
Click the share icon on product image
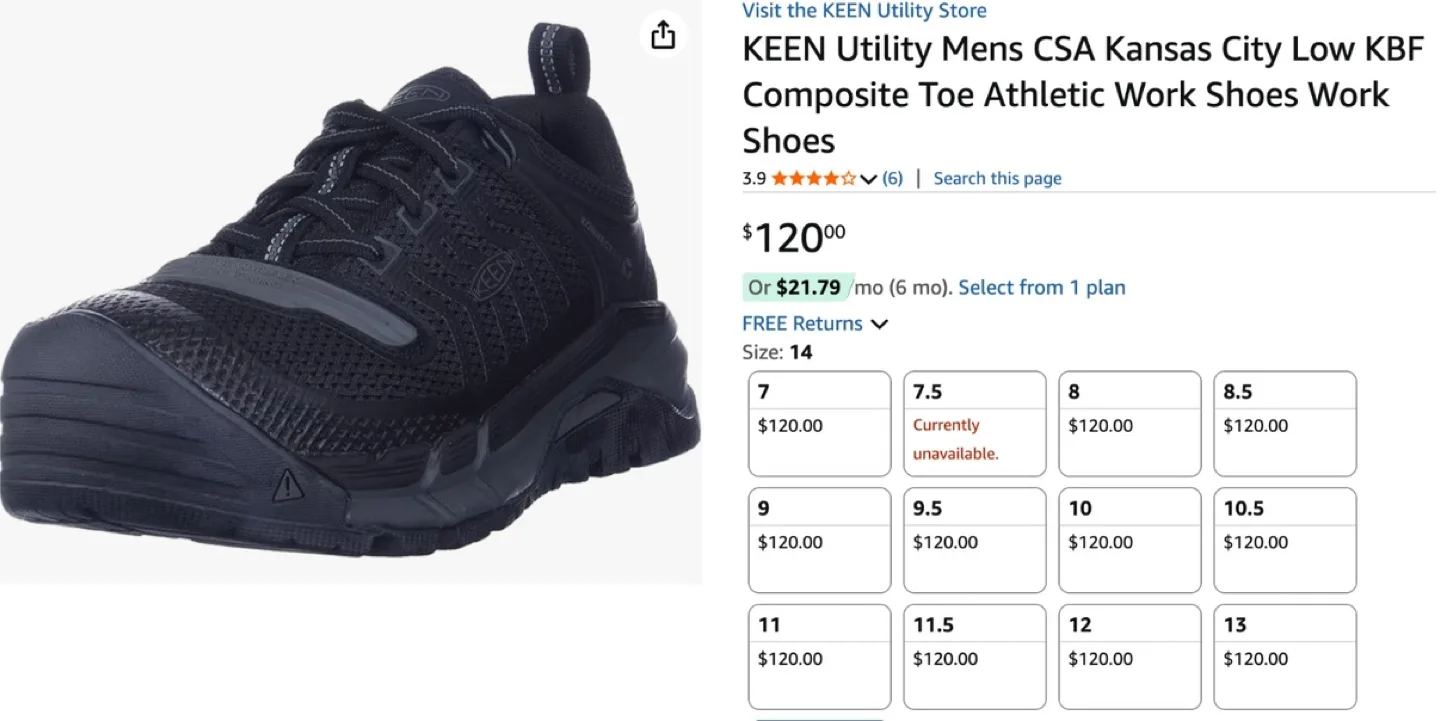[663, 36]
